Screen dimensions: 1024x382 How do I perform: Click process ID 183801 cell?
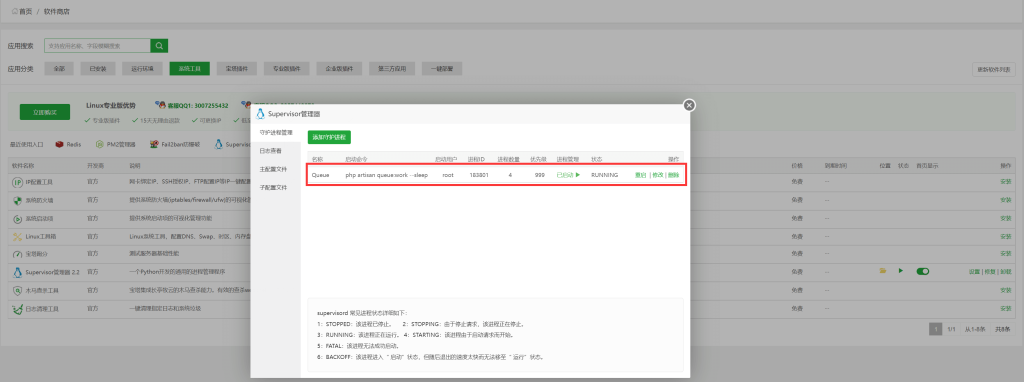pos(479,175)
